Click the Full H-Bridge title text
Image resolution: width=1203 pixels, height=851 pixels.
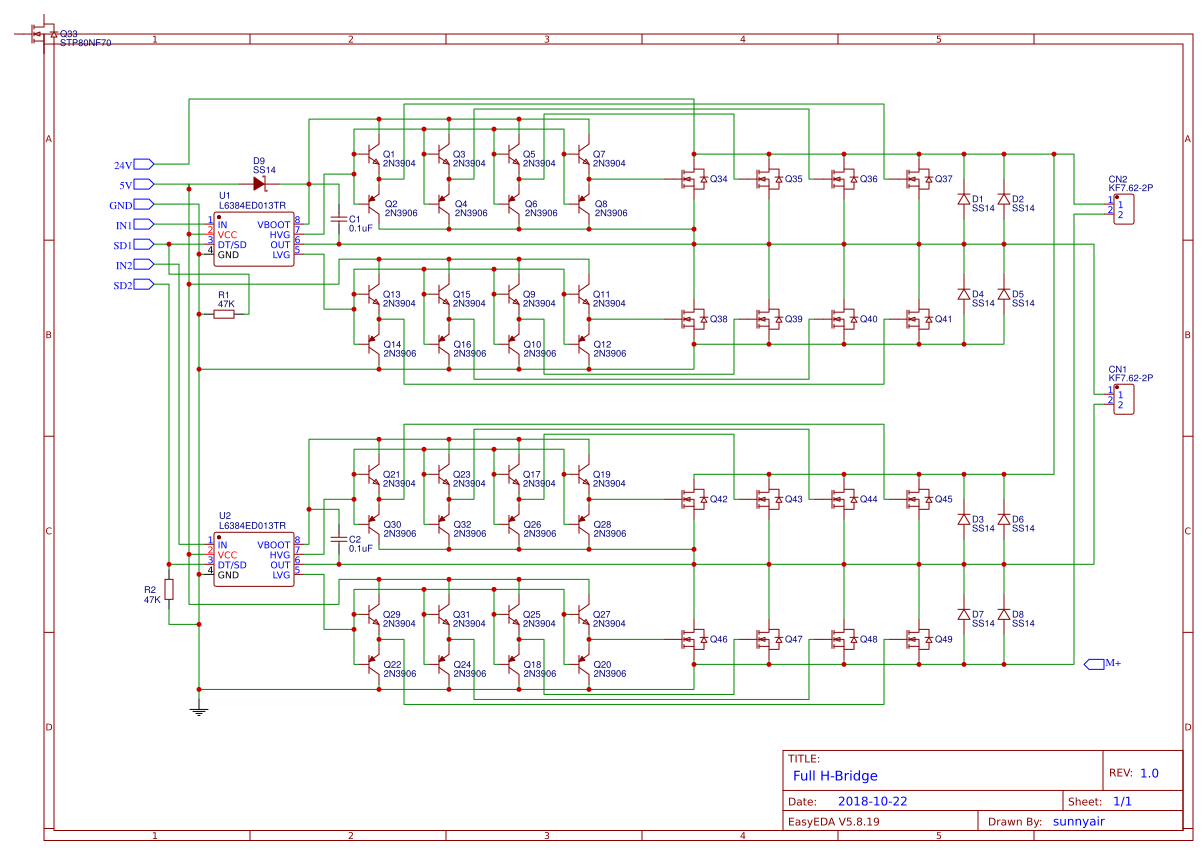coord(835,775)
